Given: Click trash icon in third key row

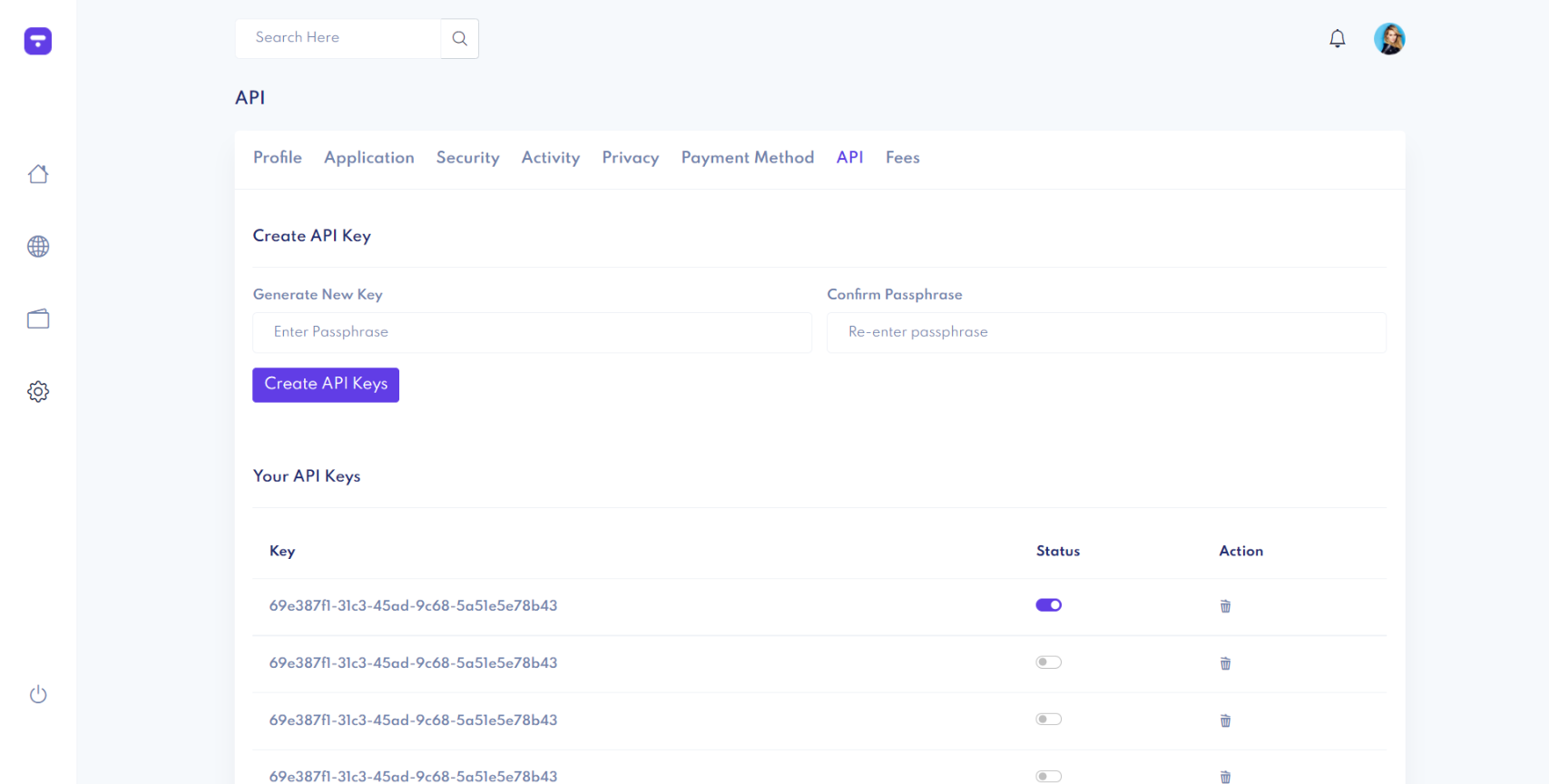Looking at the screenshot, I should click(1225, 720).
